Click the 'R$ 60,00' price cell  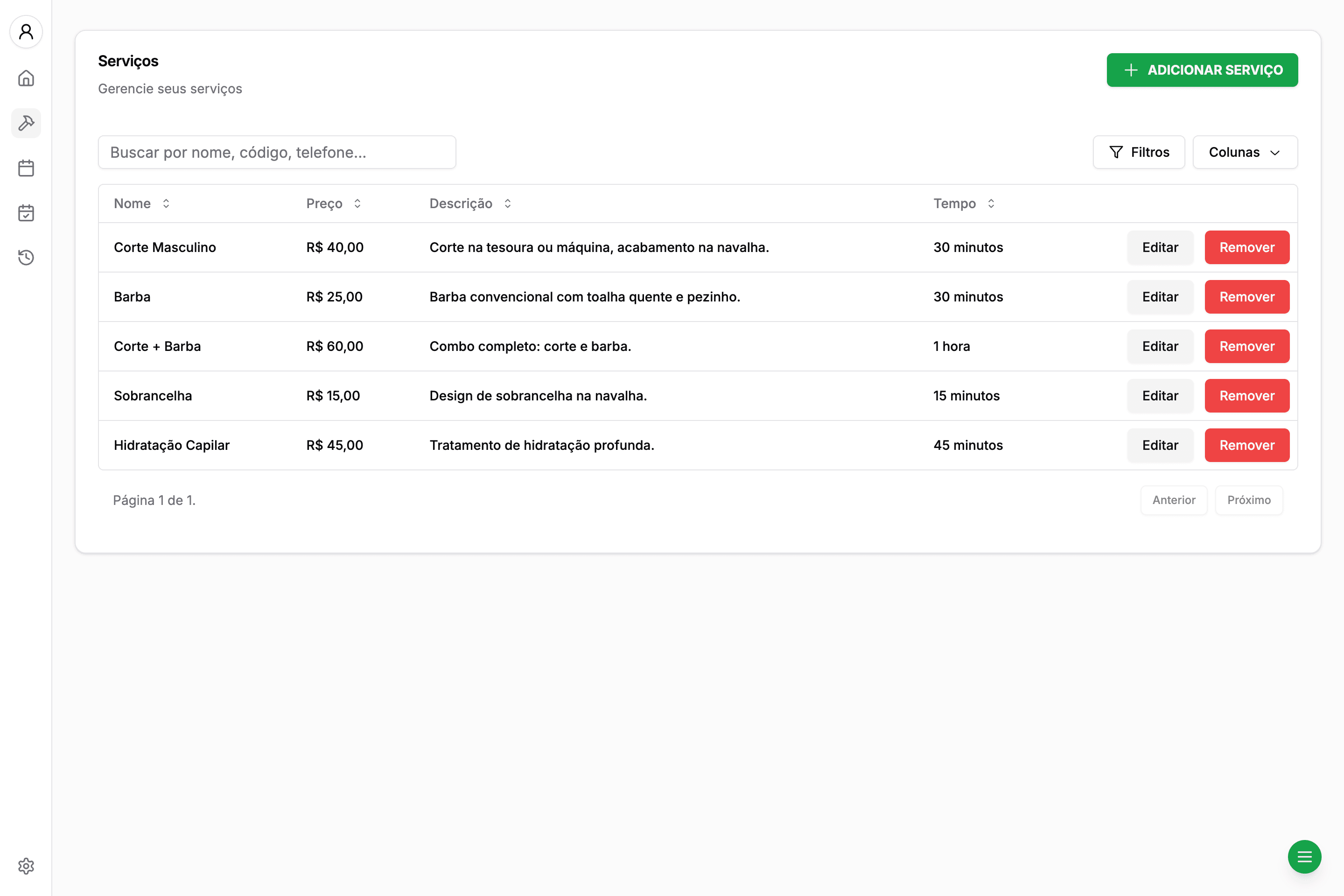coord(335,346)
